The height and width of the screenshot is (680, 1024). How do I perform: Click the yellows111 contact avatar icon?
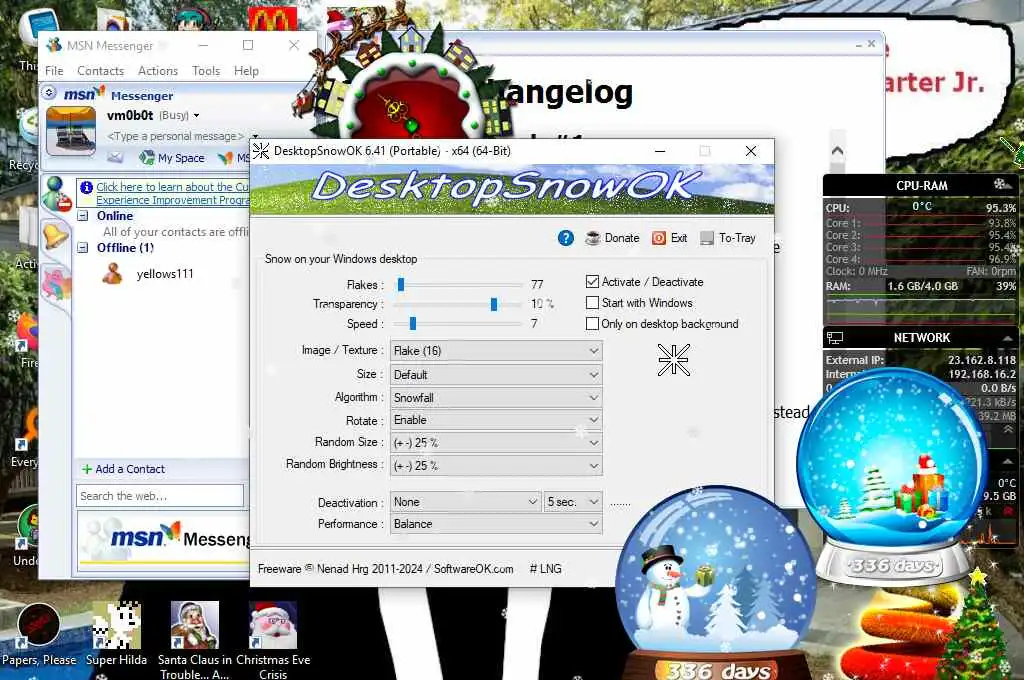point(112,274)
